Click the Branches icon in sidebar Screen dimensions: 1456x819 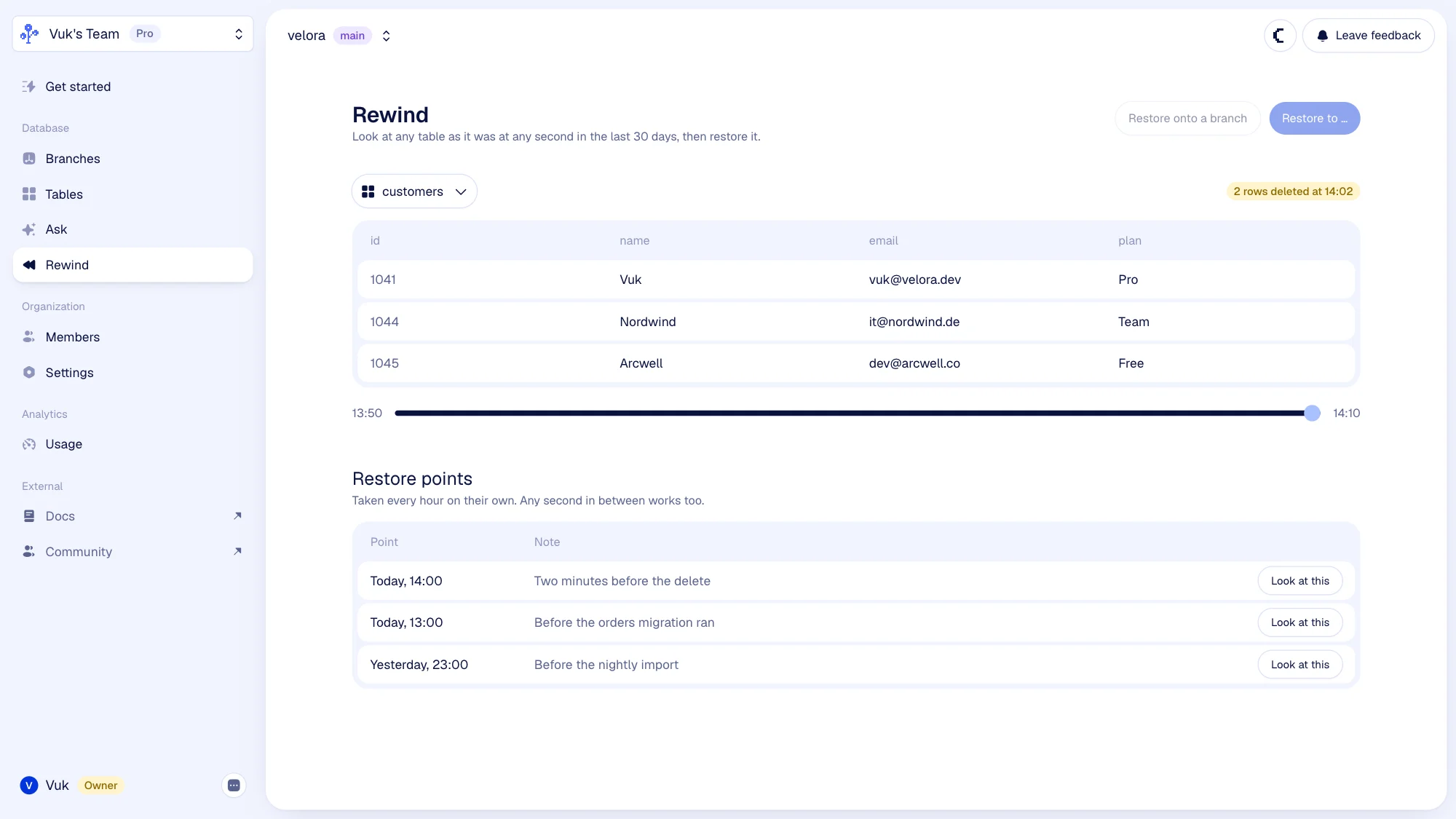point(29,159)
